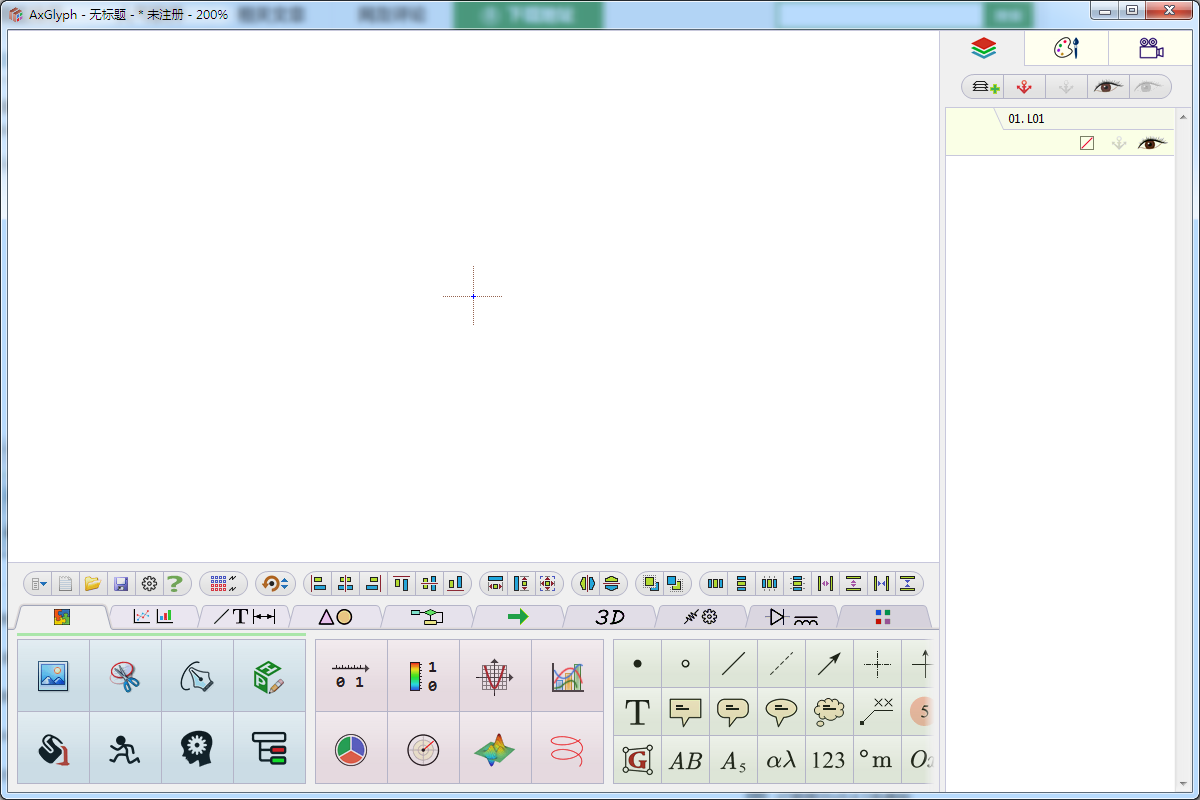Make selected objects the same width
Viewport: 1200px width, 800px height.
[x=495, y=583]
